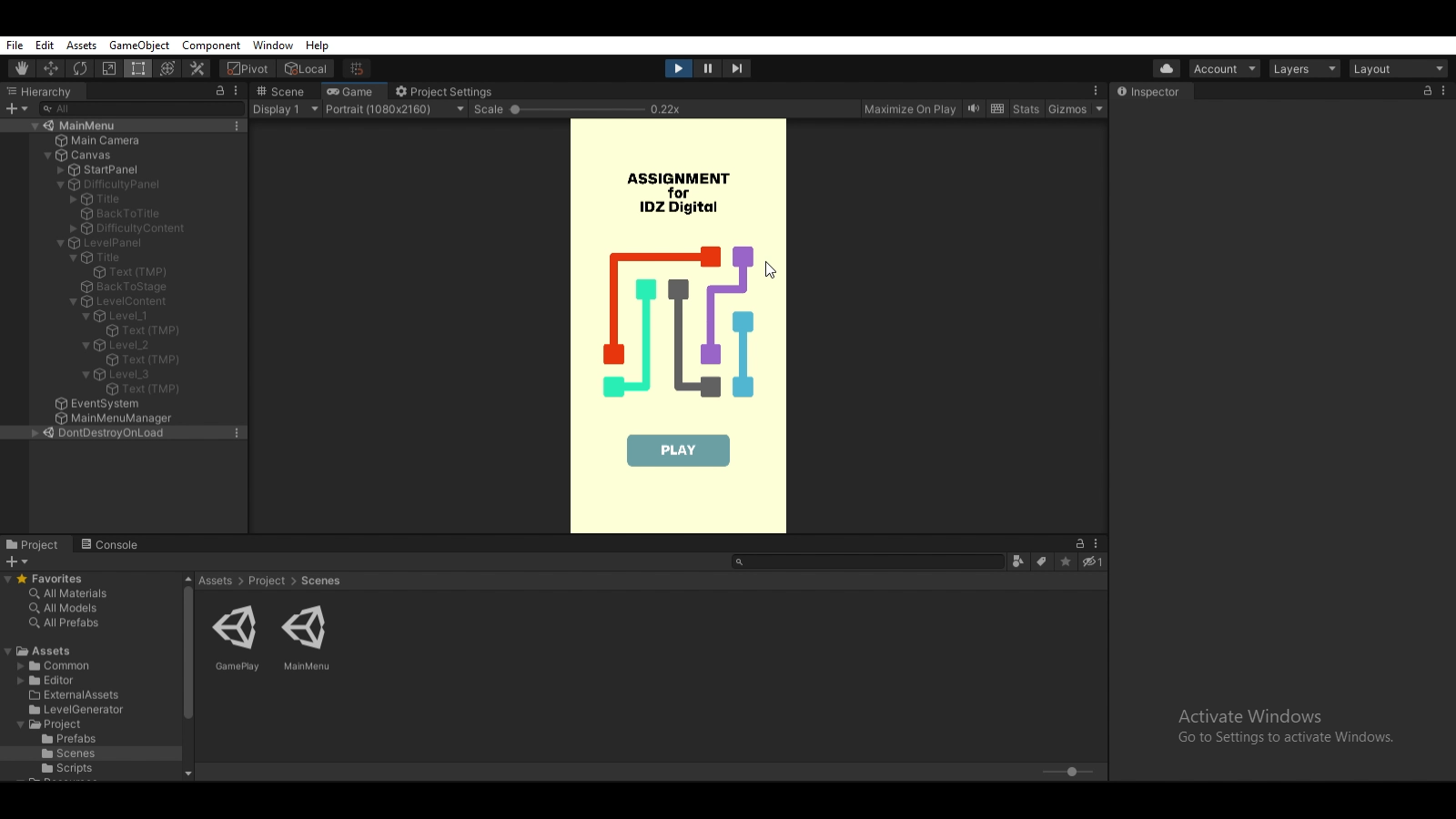Lock the Hierarchy panel
Viewport: 1456px width, 819px height.
(x=219, y=91)
